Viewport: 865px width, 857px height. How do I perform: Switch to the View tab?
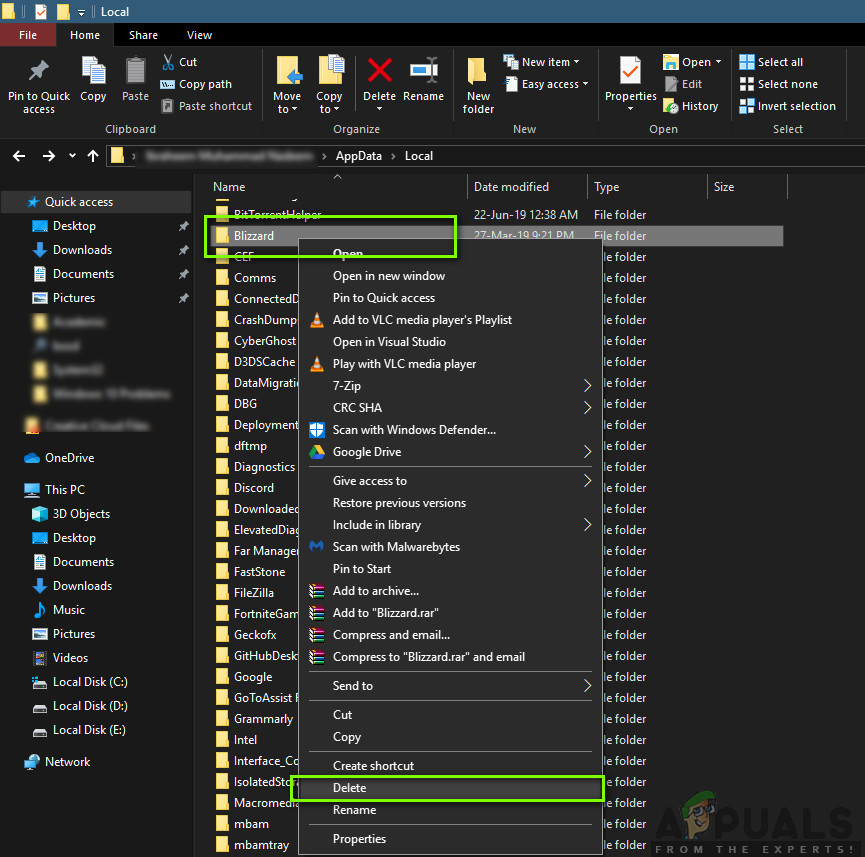coord(198,34)
